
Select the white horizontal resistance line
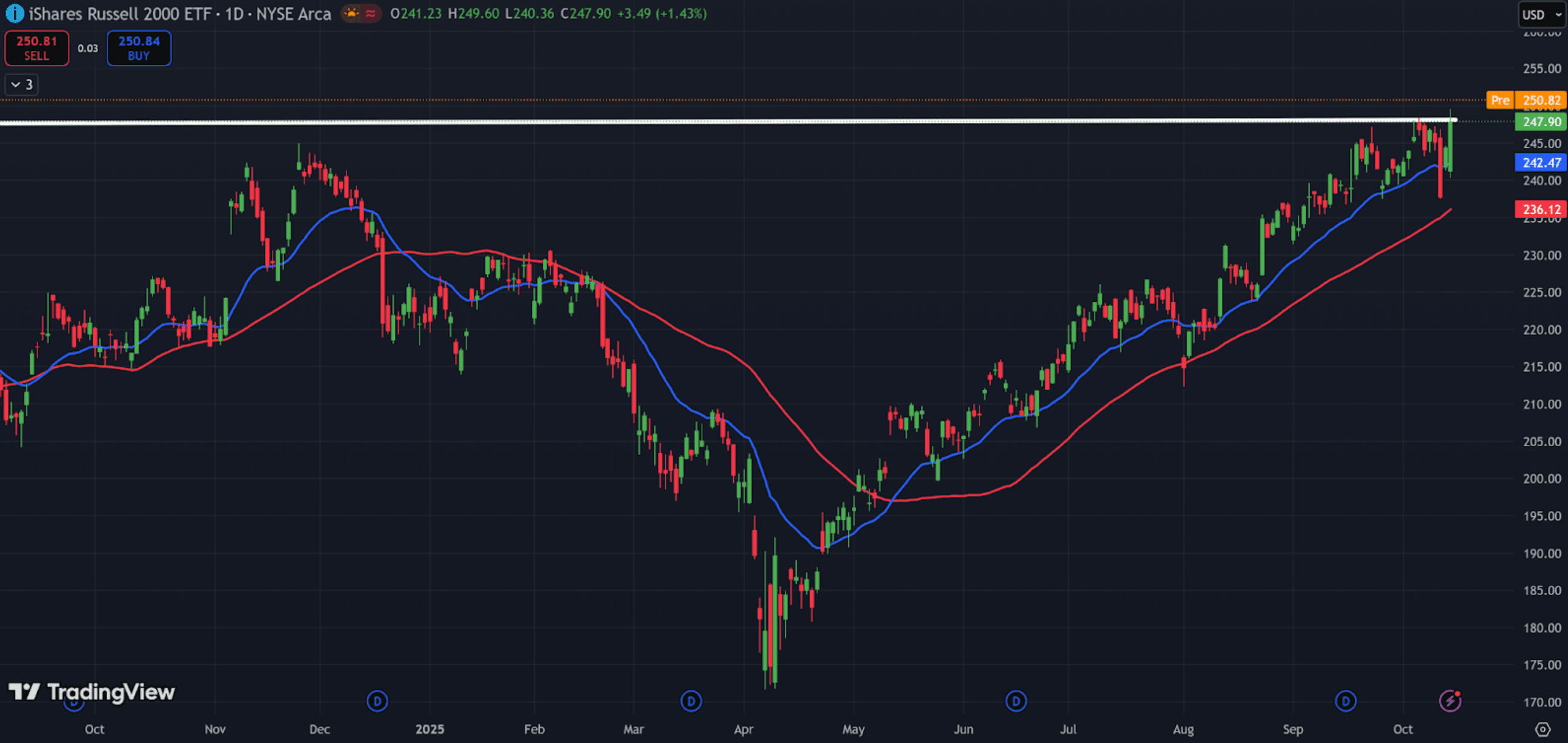click(x=731, y=122)
